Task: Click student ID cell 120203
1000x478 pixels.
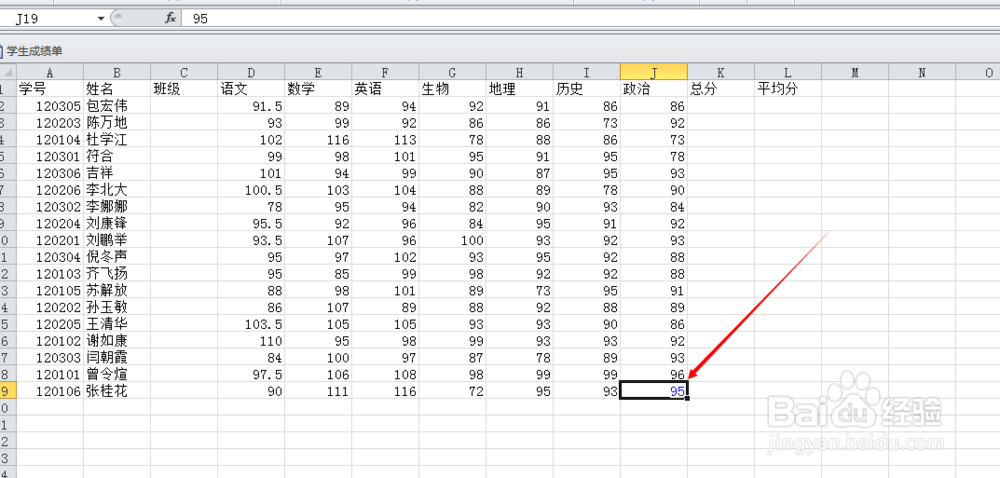Action: [x=50, y=122]
